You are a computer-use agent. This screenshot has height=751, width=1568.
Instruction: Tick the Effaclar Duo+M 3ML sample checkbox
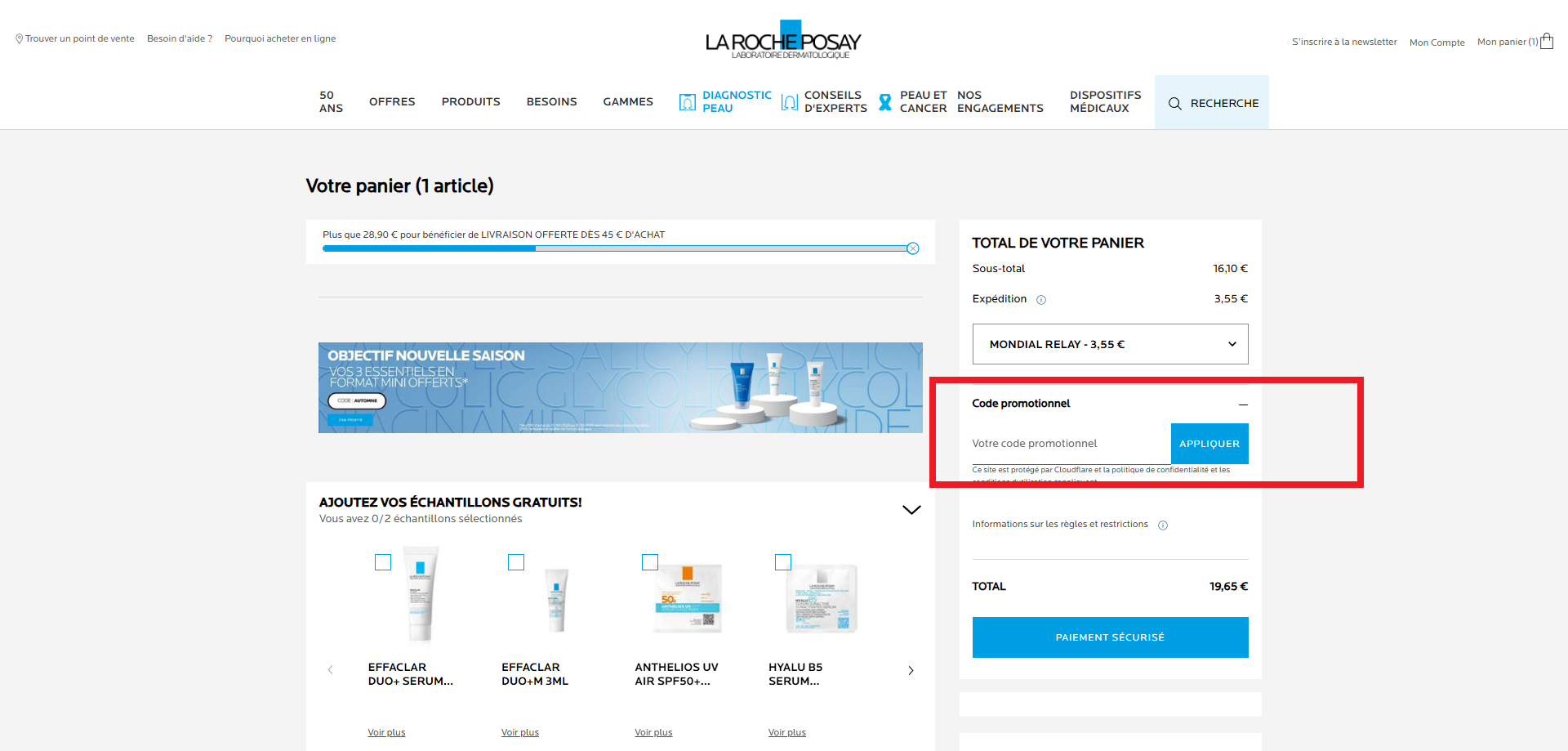point(516,562)
